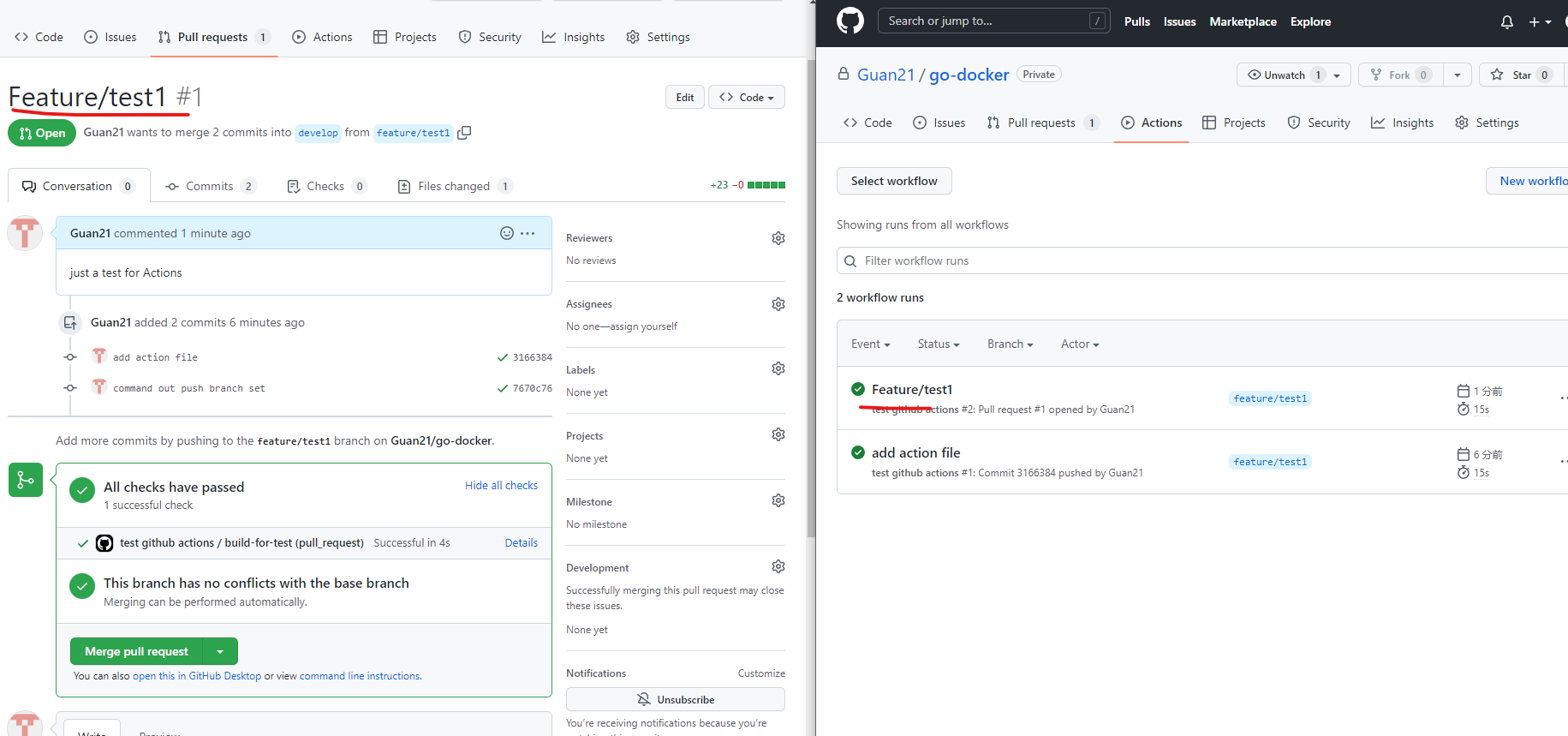
Task: Open Explore in the top navigation
Action: coord(1310,21)
